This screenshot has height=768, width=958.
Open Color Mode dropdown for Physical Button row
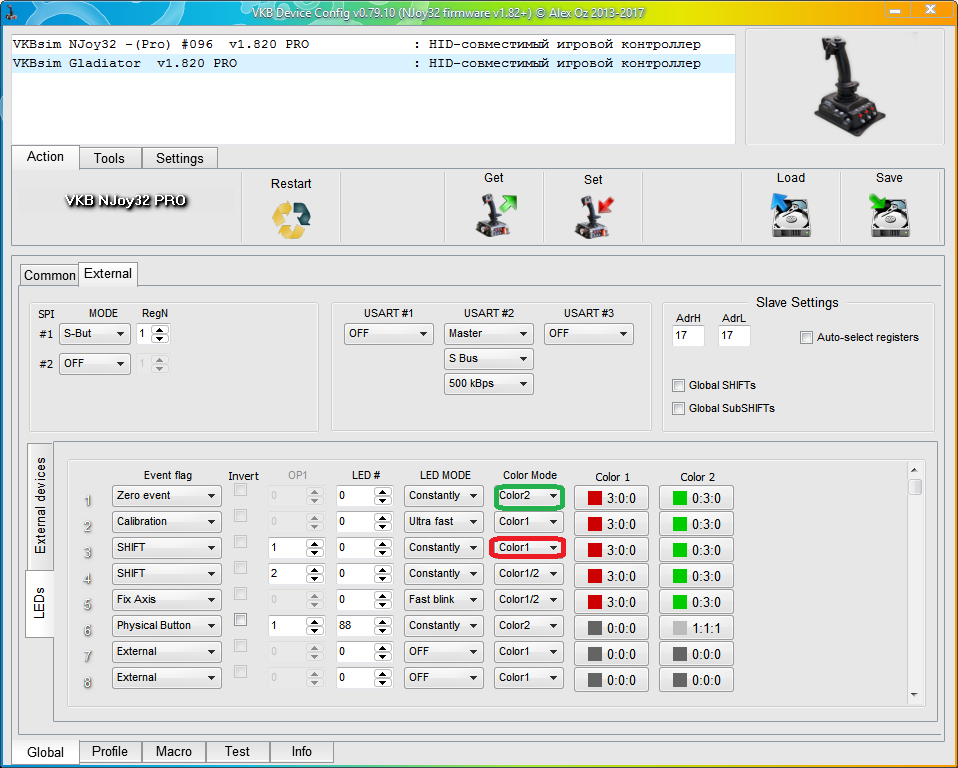click(x=528, y=626)
